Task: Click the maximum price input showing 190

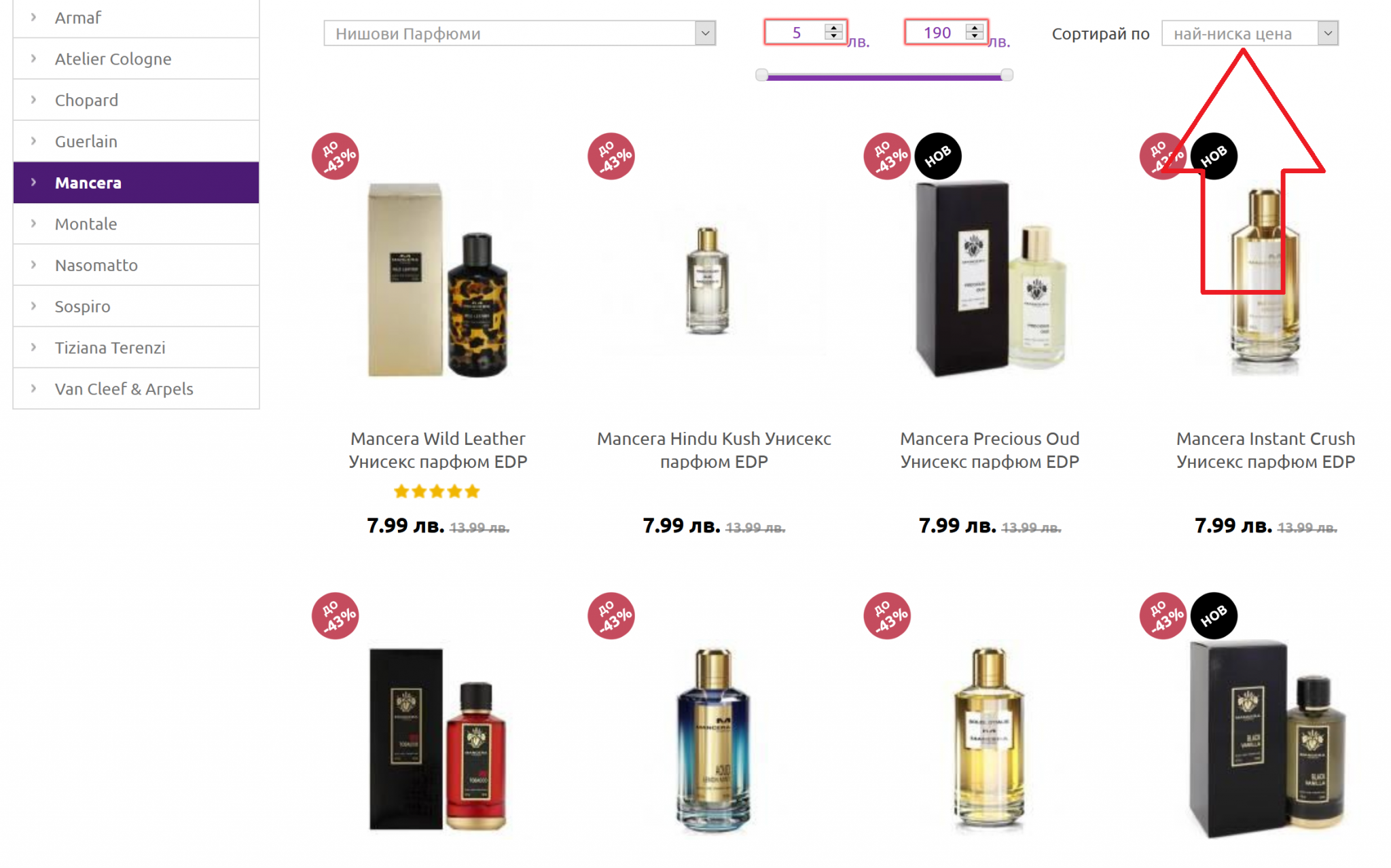Action: point(937,33)
